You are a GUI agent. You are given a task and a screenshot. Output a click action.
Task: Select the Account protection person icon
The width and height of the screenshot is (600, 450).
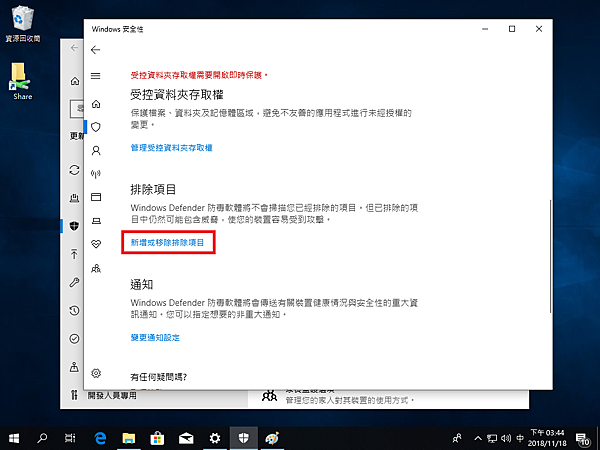click(96, 151)
